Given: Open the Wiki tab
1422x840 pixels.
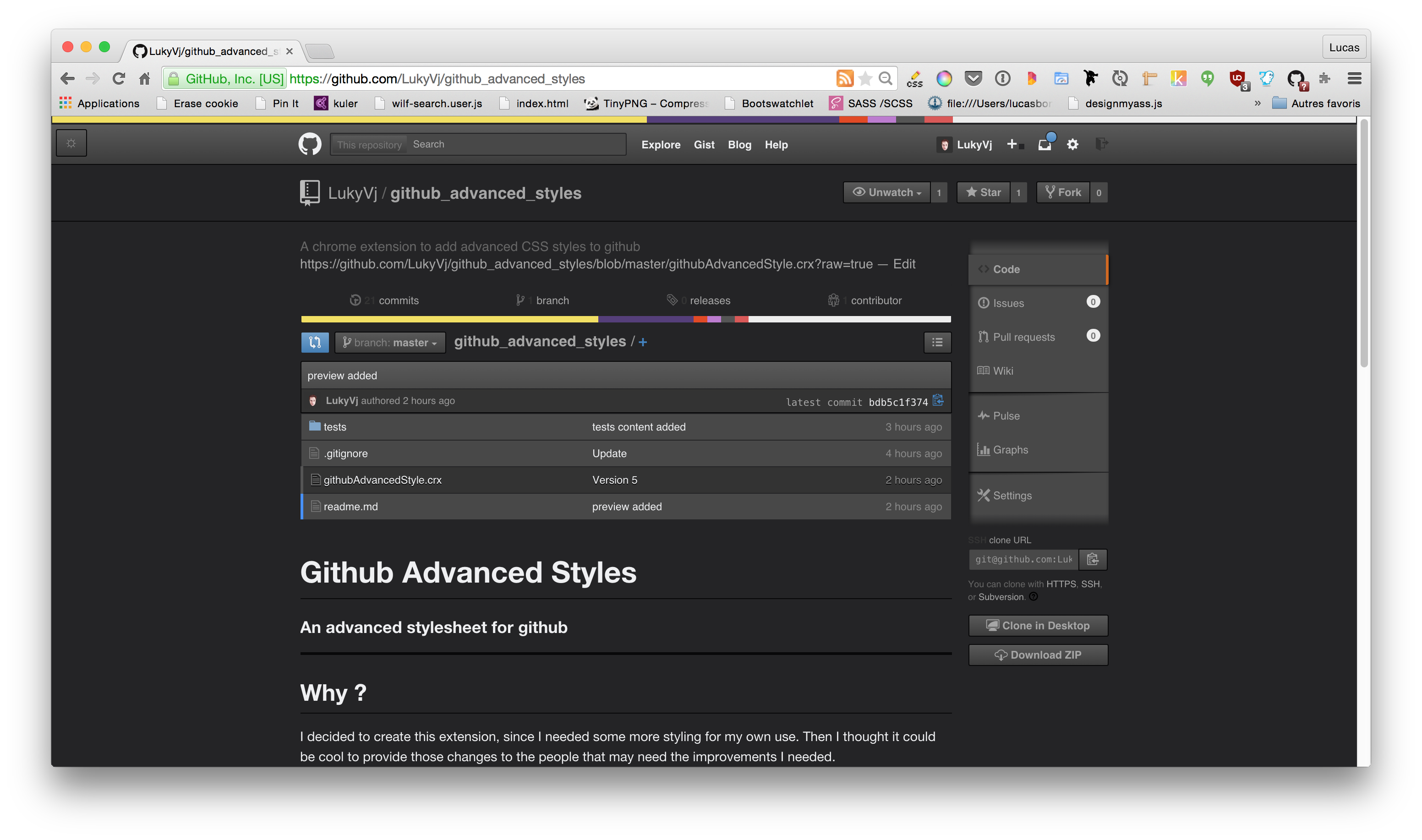Looking at the screenshot, I should [x=1038, y=371].
